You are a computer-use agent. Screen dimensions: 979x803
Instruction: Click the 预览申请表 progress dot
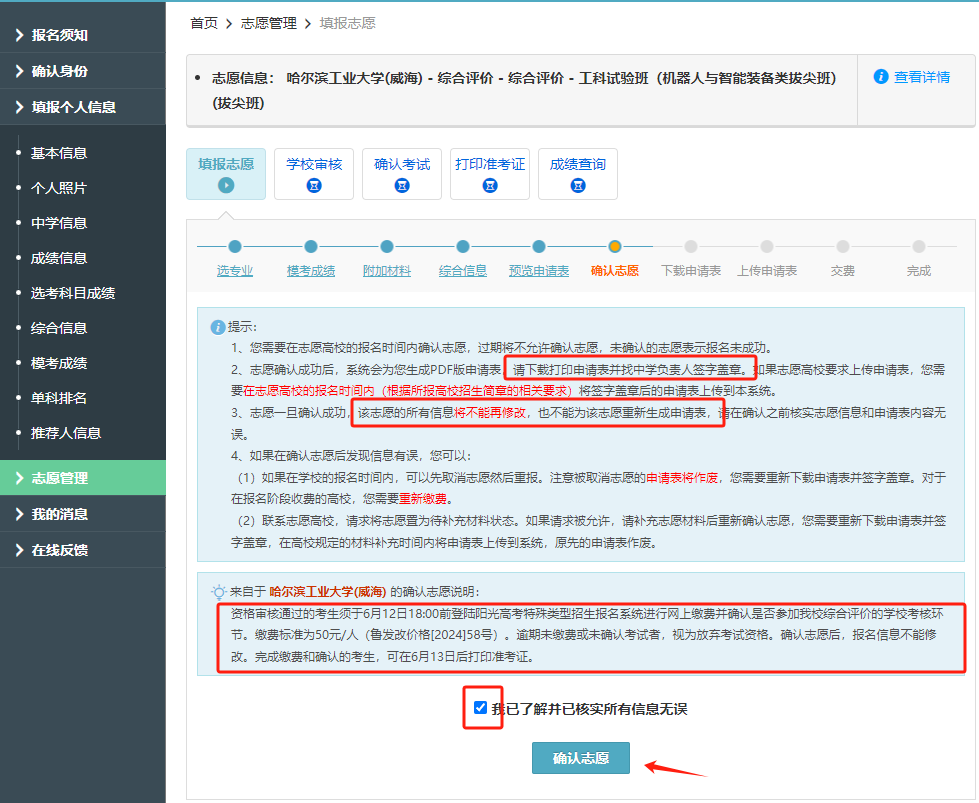click(539, 247)
